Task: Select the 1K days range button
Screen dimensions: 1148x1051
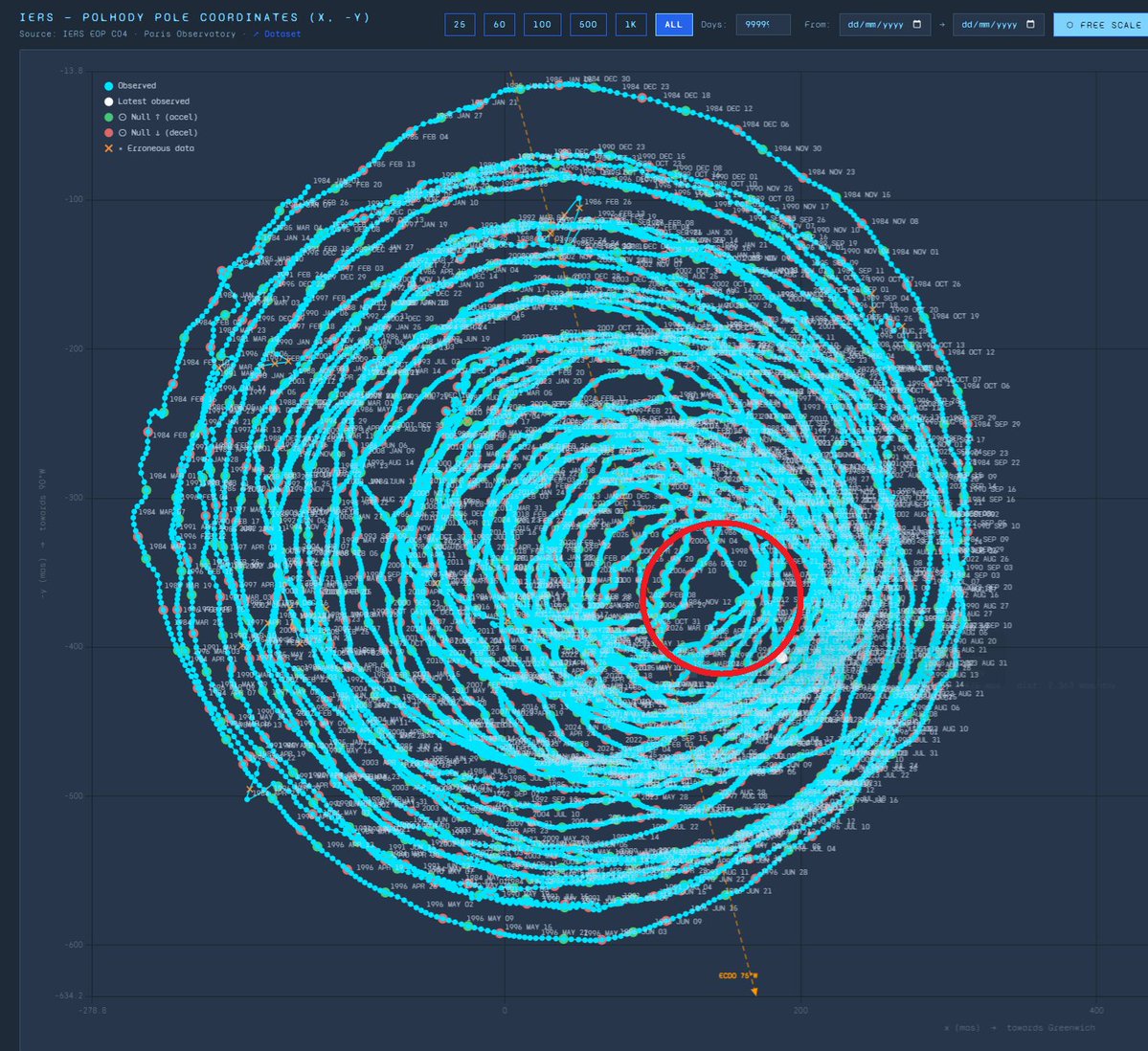Action: (630, 24)
